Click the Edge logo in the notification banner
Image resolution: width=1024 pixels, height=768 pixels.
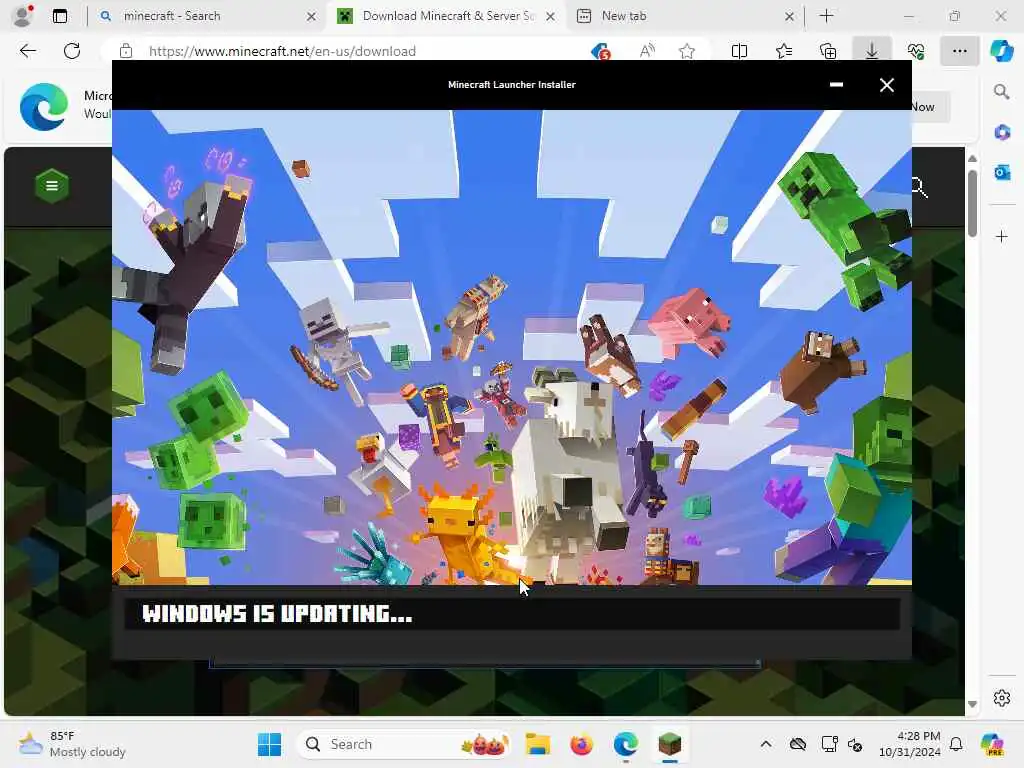[x=44, y=106]
